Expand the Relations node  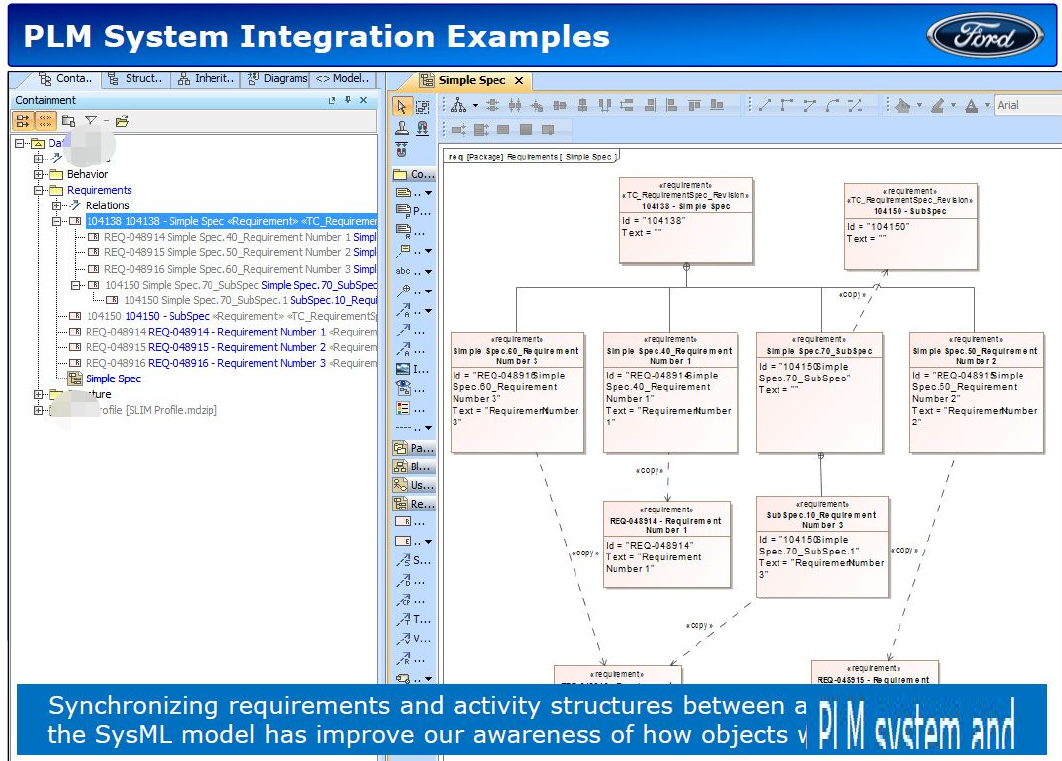(x=57, y=205)
